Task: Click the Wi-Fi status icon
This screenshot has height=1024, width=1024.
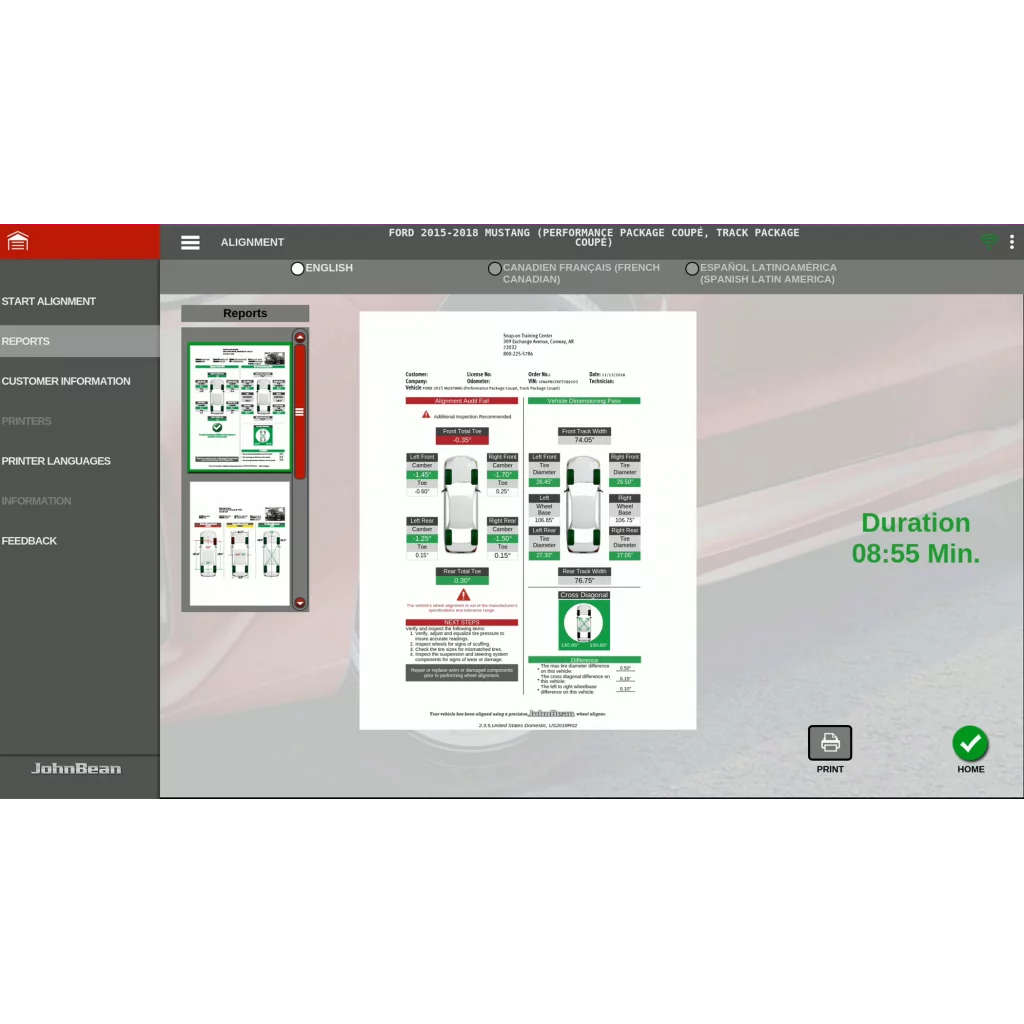Action: [989, 242]
